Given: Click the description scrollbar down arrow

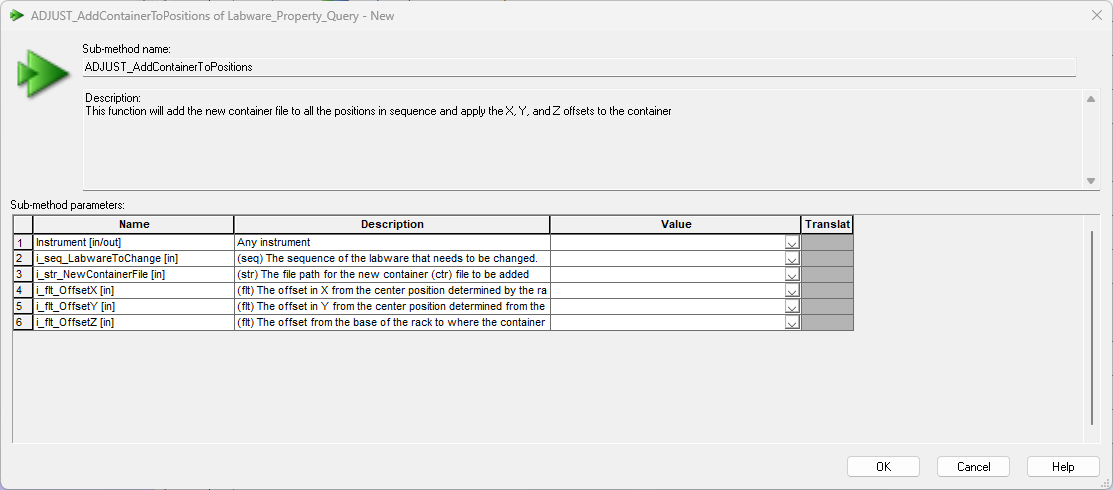Looking at the screenshot, I should coord(1091,181).
